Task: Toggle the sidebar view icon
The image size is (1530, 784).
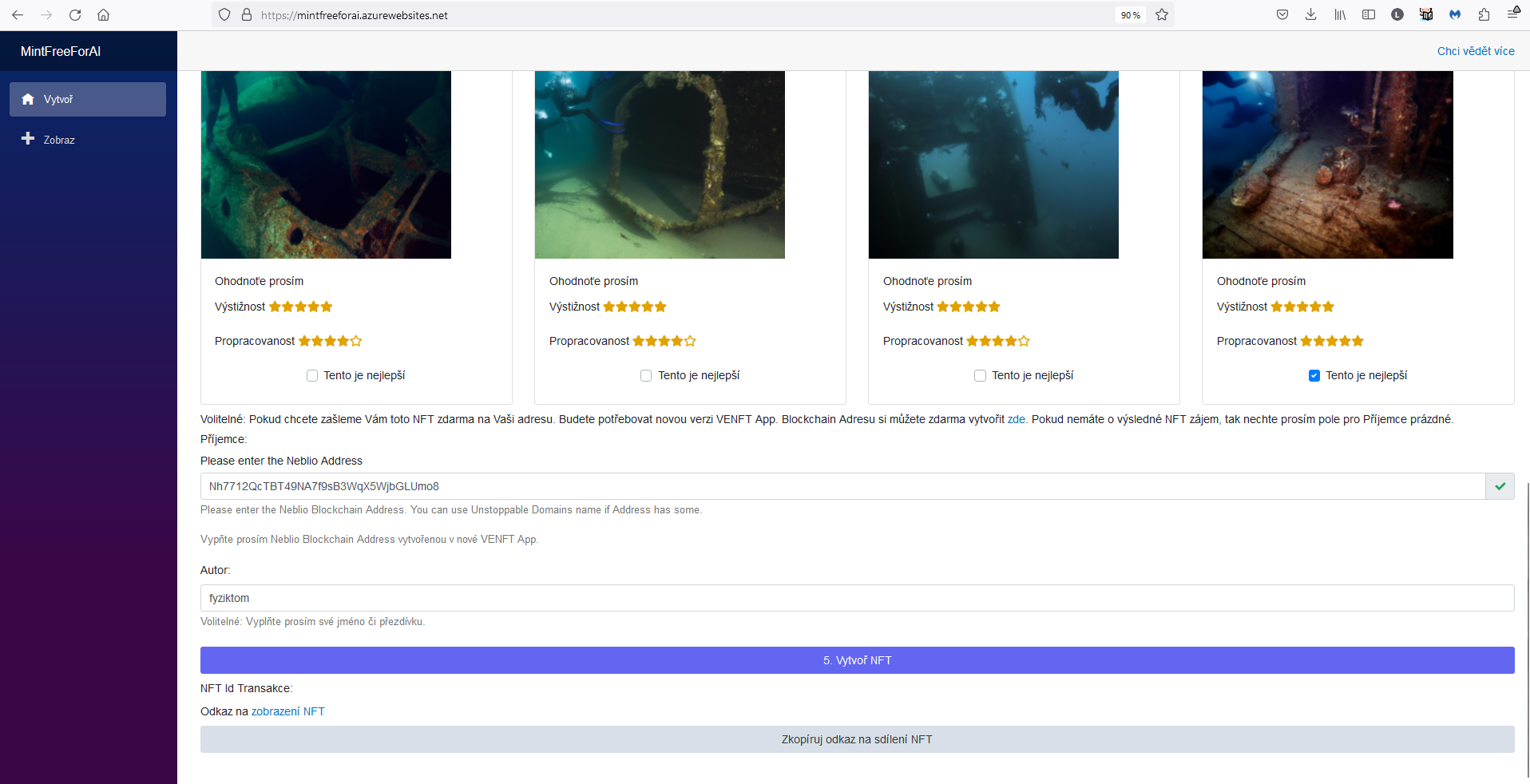Action: 1369,14
